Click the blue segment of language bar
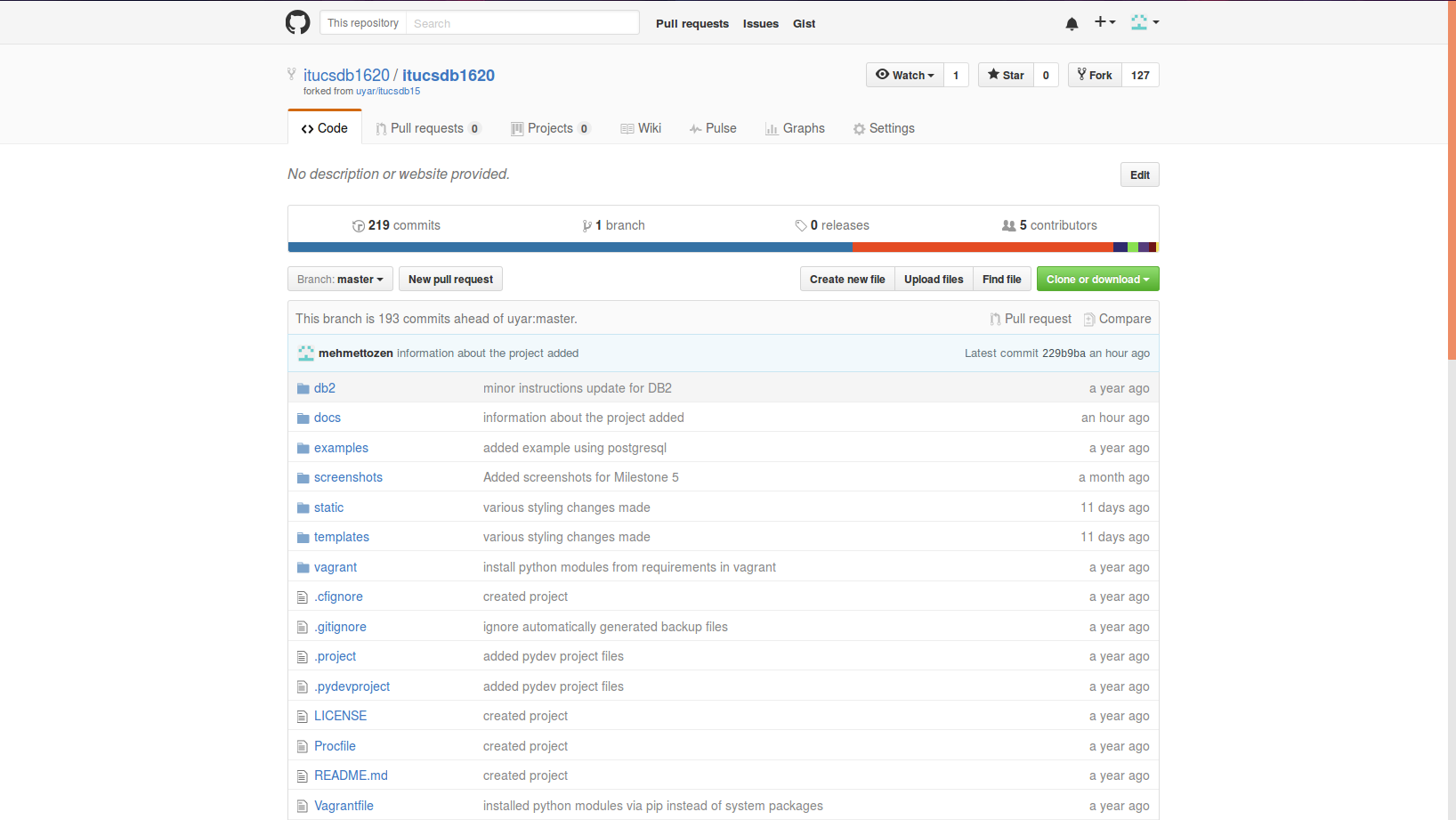1456x820 pixels. click(x=570, y=247)
